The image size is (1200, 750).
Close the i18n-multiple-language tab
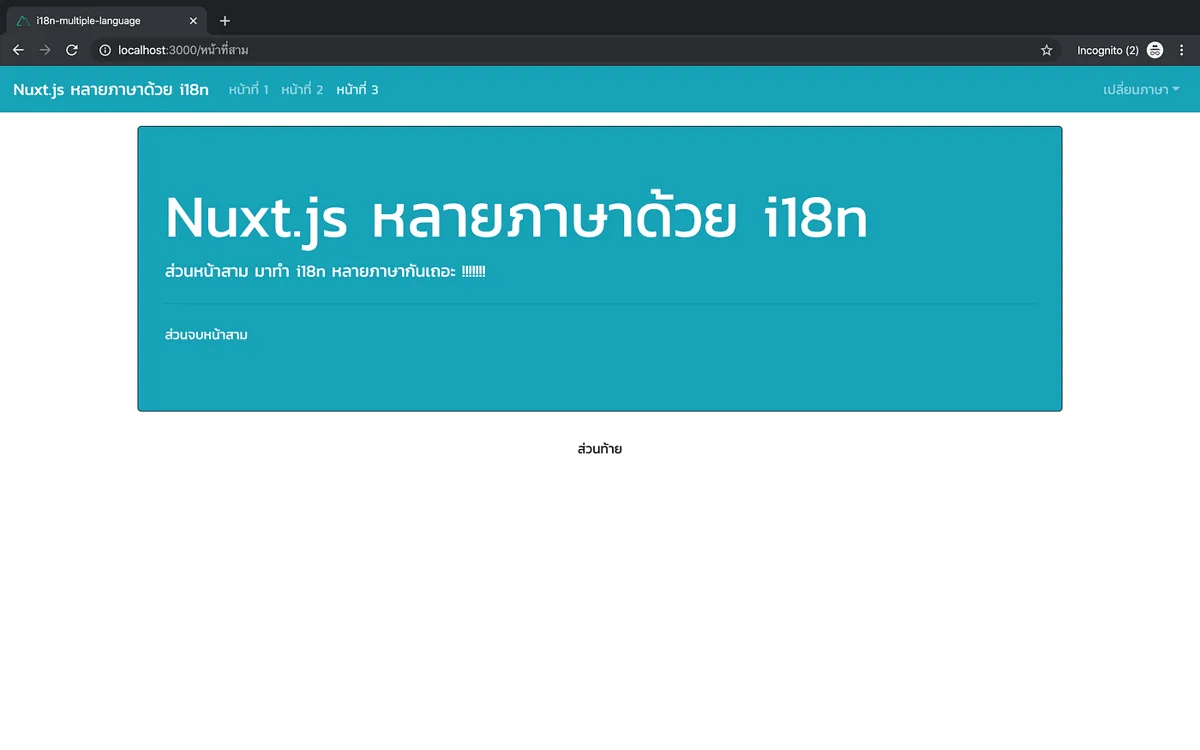pos(193,21)
